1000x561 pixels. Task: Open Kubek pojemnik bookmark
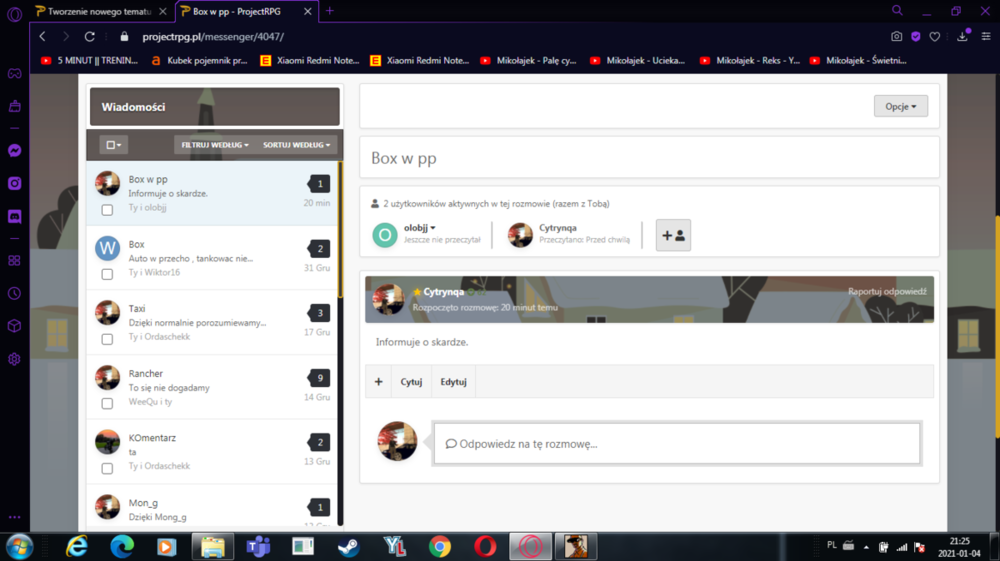pos(200,61)
